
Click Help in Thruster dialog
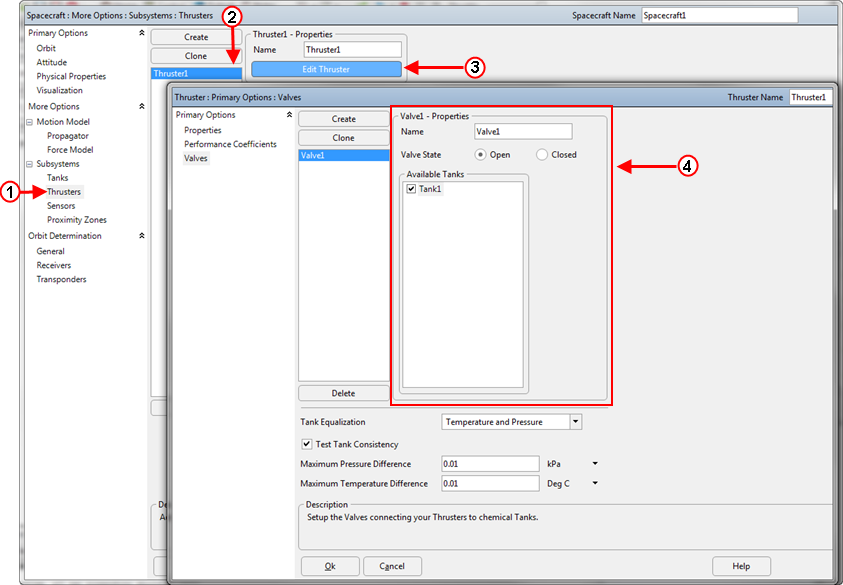(x=741, y=566)
